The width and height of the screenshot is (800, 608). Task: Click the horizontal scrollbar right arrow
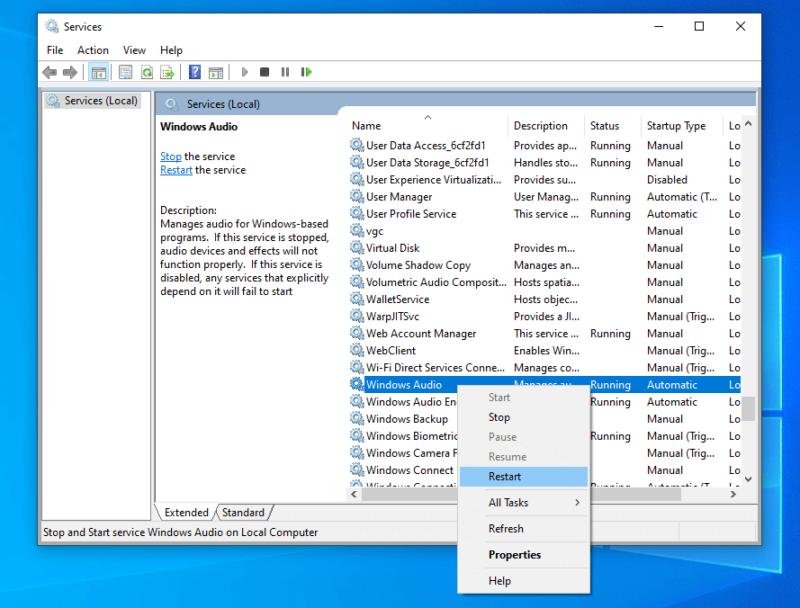tap(733, 494)
